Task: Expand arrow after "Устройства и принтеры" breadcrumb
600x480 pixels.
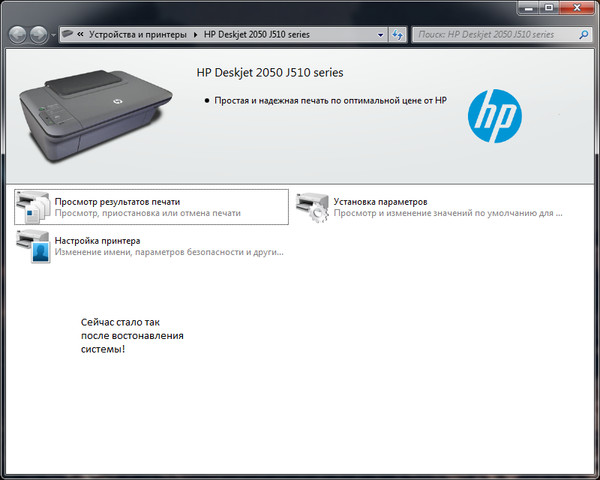Action: [195, 35]
